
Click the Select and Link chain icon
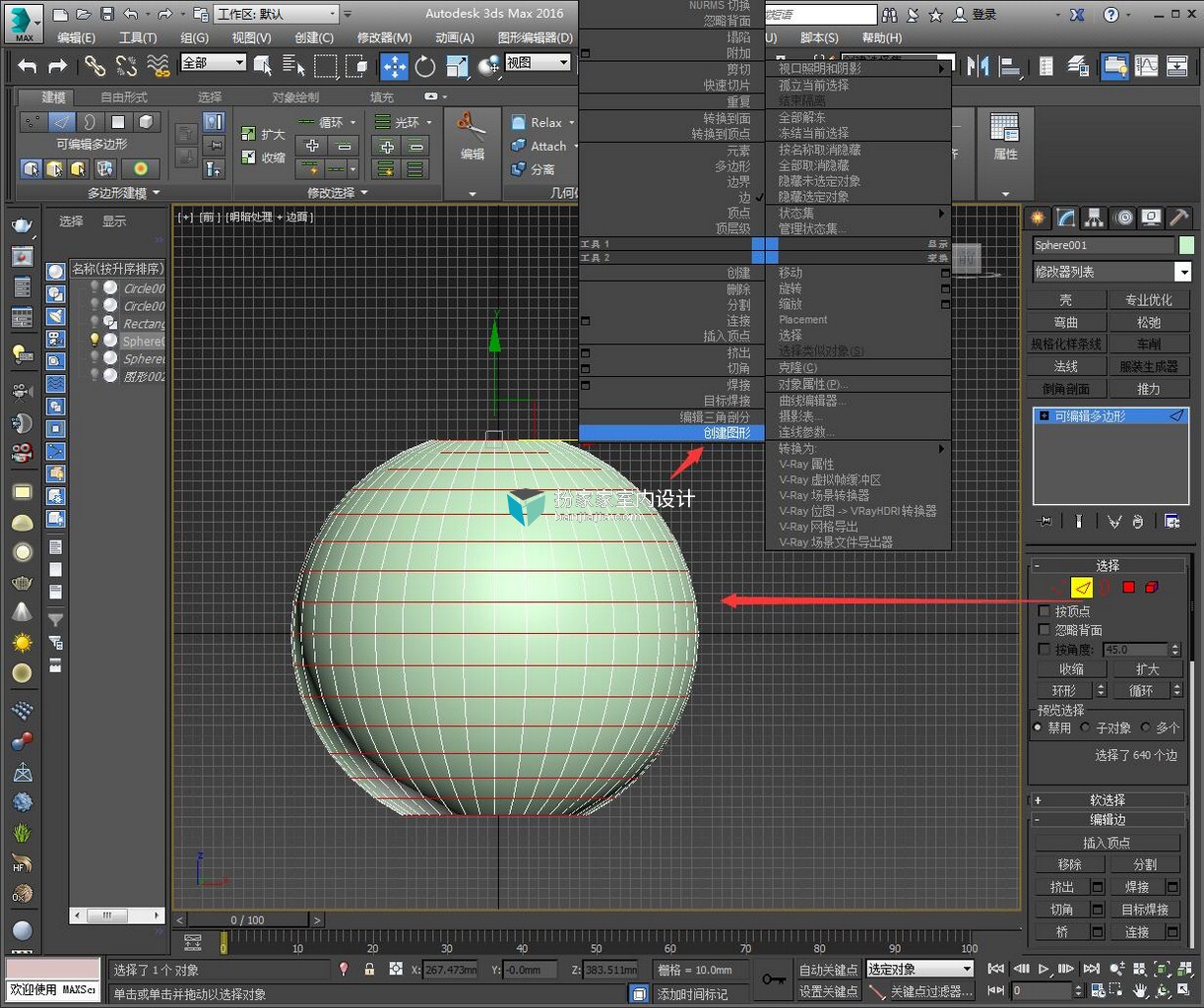tap(95, 66)
